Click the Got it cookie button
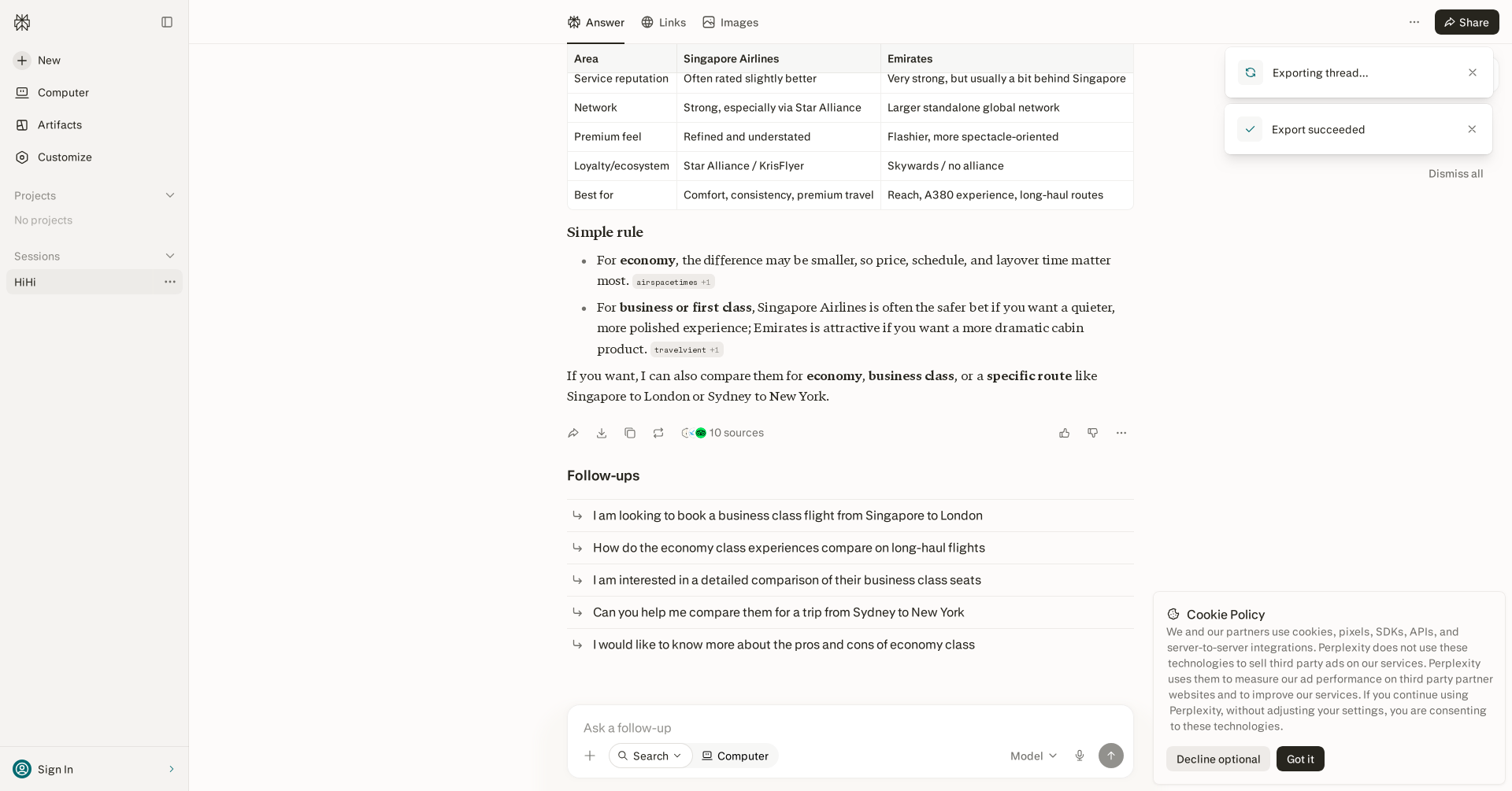Image resolution: width=1512 pixels, height=791 pixels. (1300, 759)
